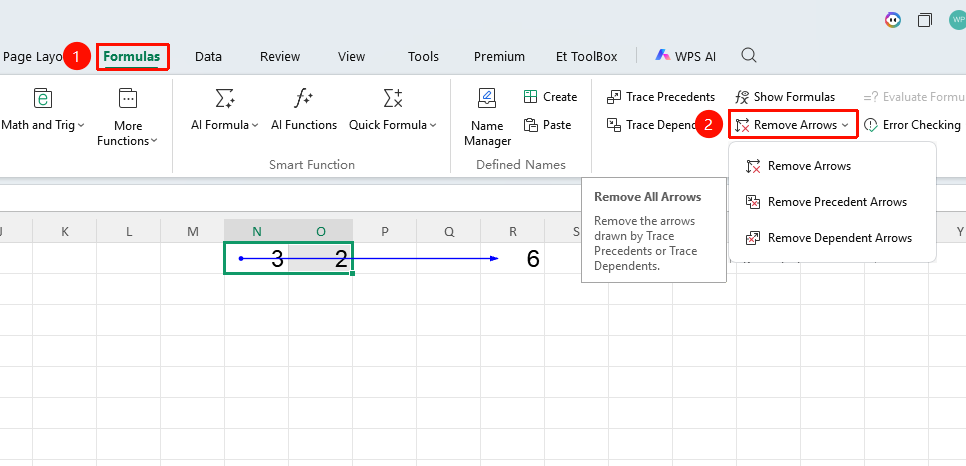Click Create in Defined Names
The image size is (966, 466).
click(x=550, y=97)
